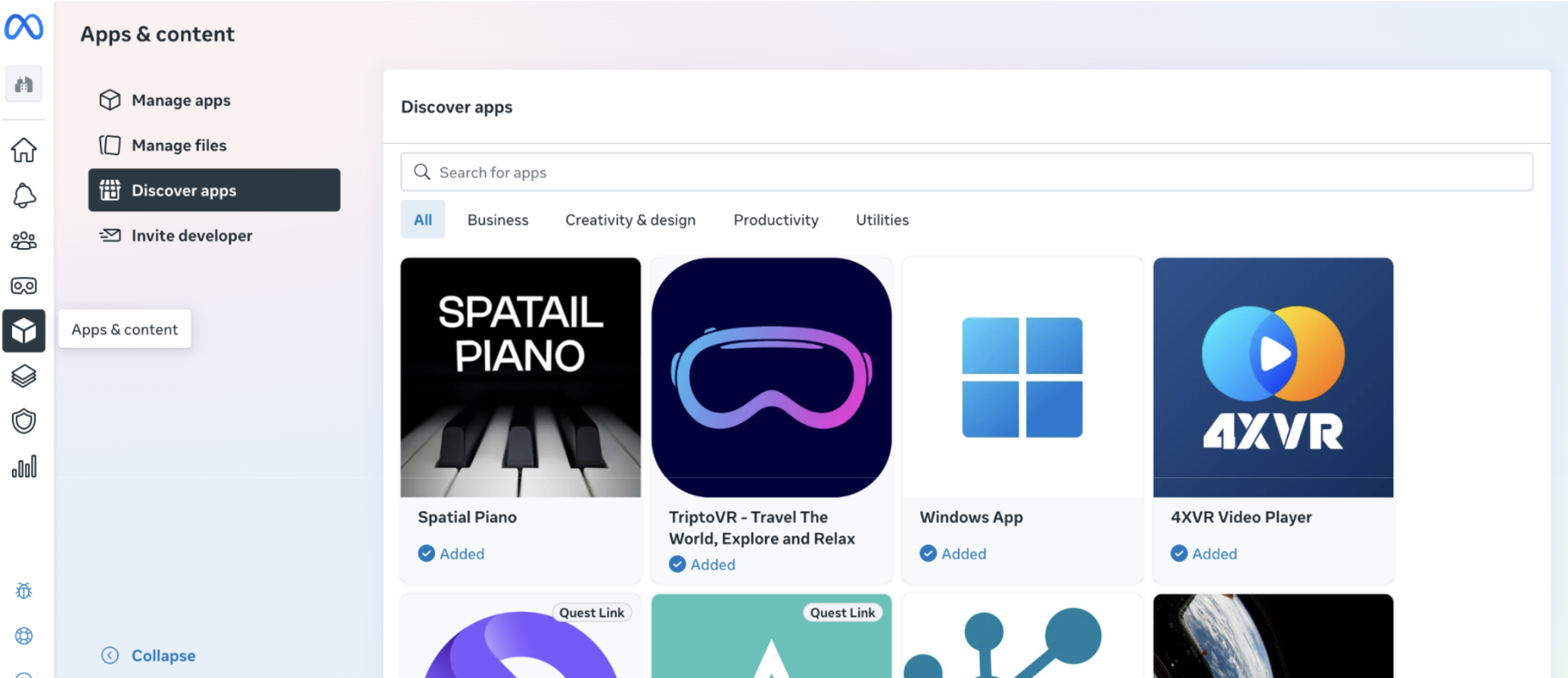Image resolution: width=1568 pixels, height=678 pixels.
Task: Select the Apps & content cube icon
Action: click(x=23, y=331)
